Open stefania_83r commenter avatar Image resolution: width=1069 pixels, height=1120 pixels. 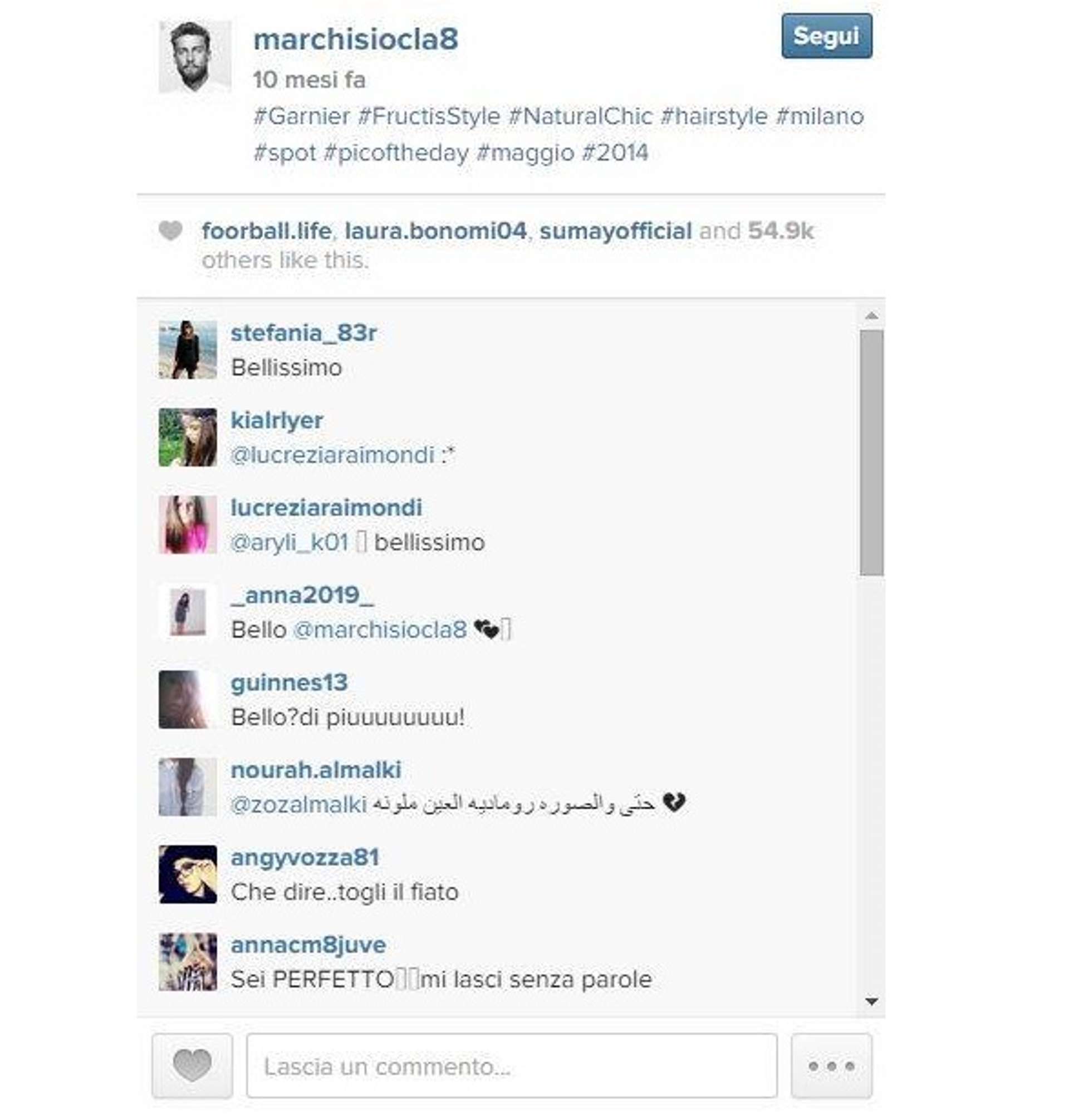[188, 350]
